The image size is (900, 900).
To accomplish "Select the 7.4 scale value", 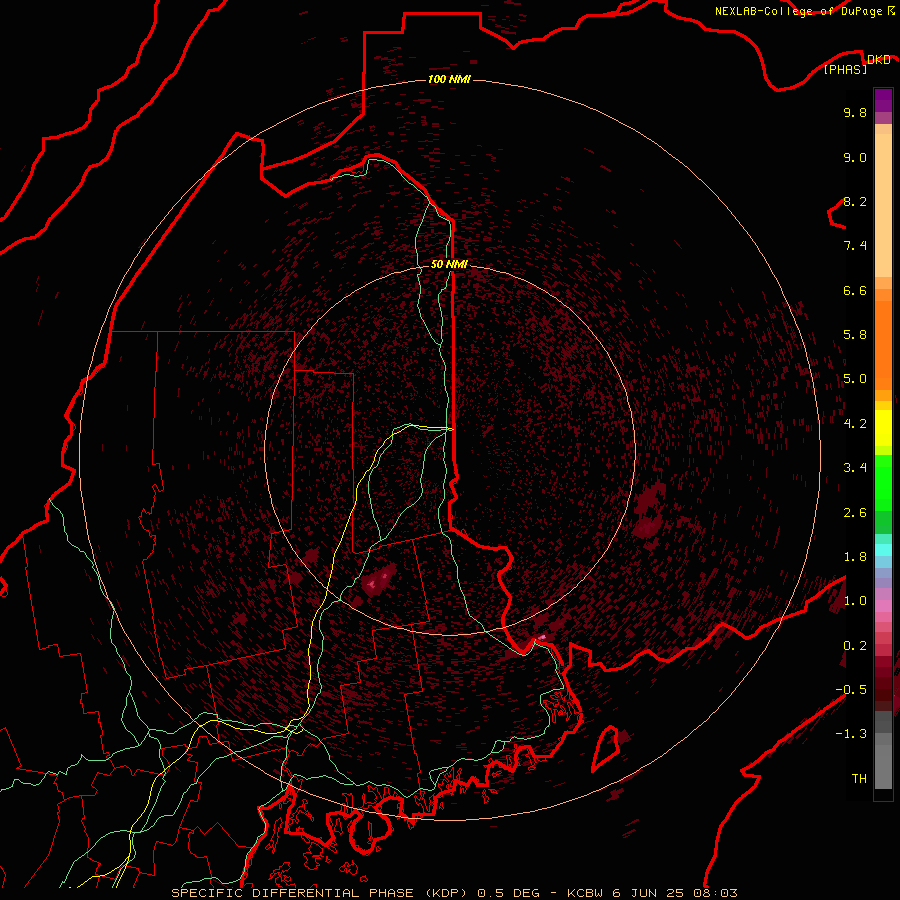I will click(x=855, y=246).
